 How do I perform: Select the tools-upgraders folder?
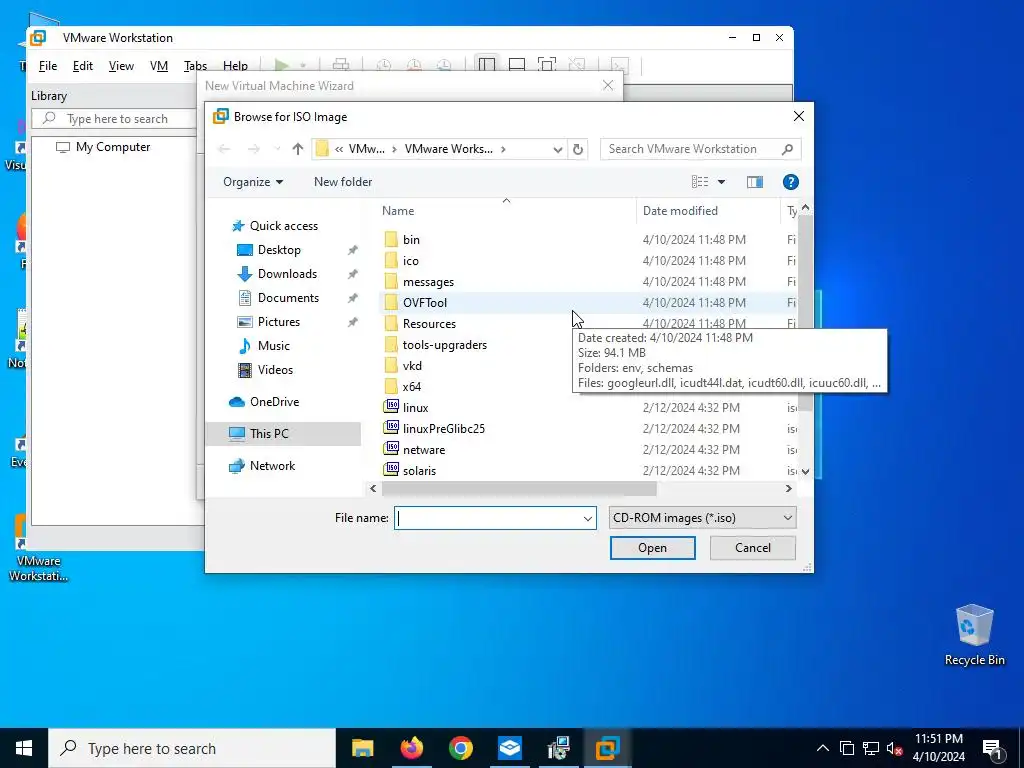point(445,345)
